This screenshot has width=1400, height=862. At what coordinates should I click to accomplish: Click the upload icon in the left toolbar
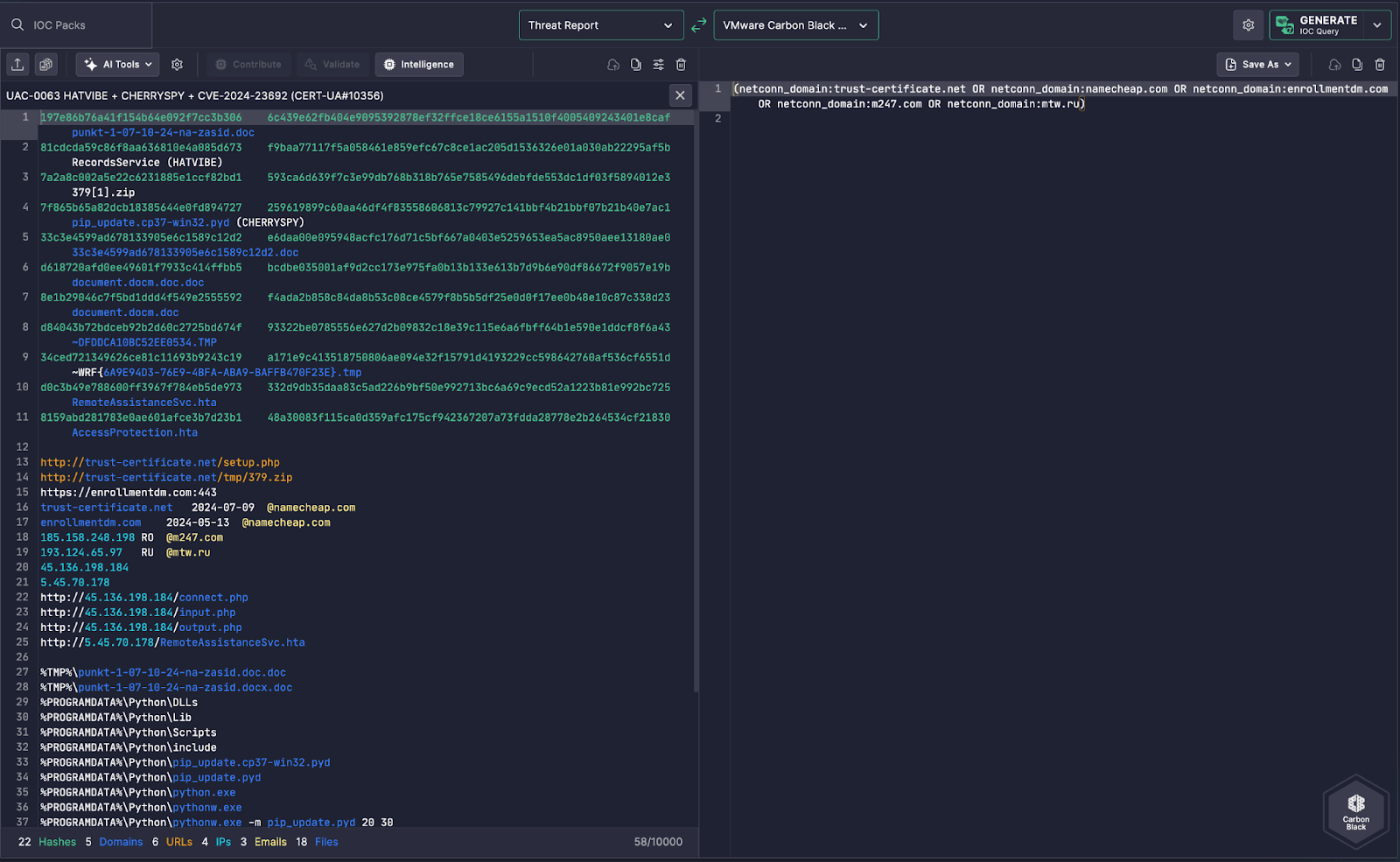pyautogui.click(x=17, y=64)
